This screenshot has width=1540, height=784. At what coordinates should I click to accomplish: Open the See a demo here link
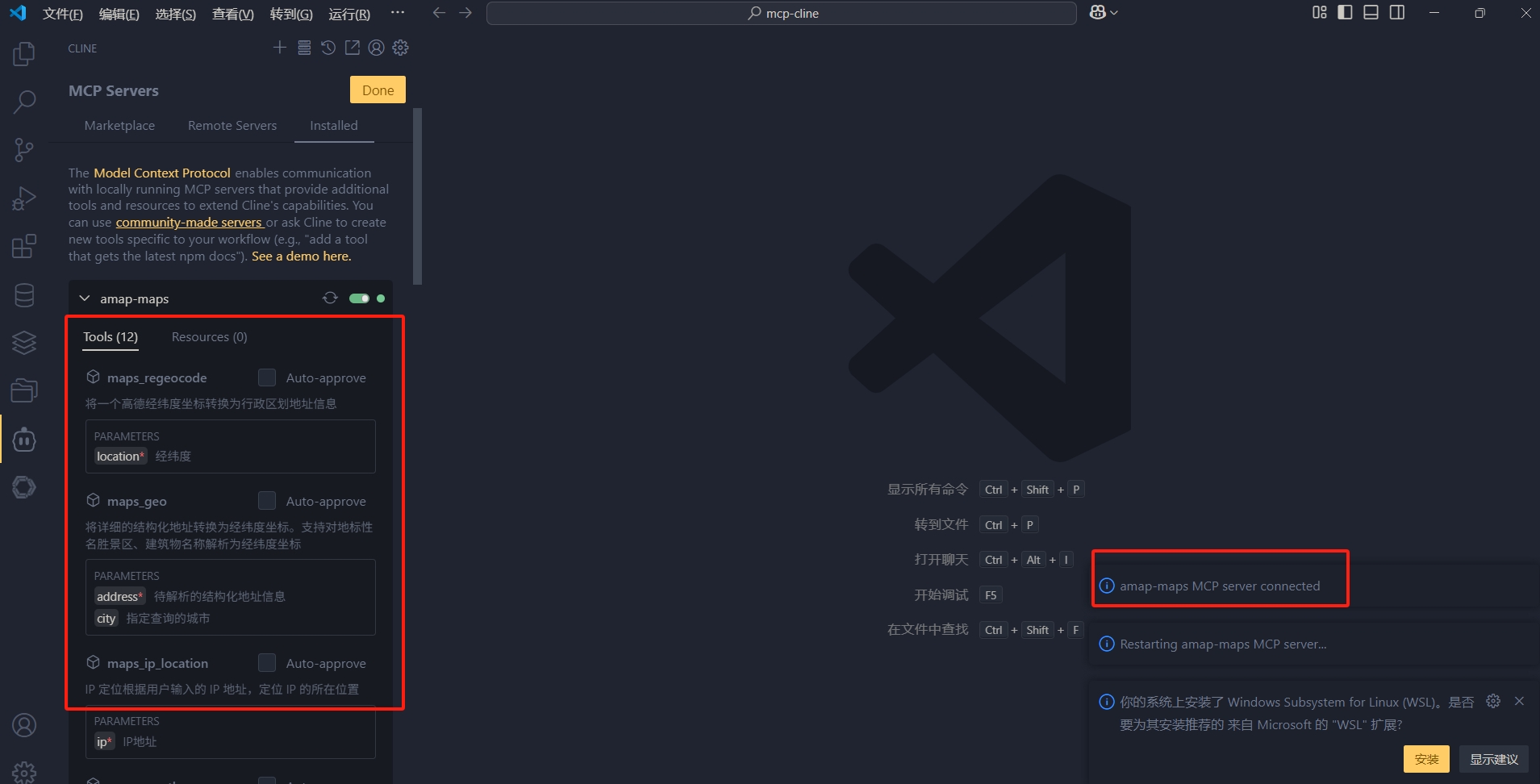302,256
